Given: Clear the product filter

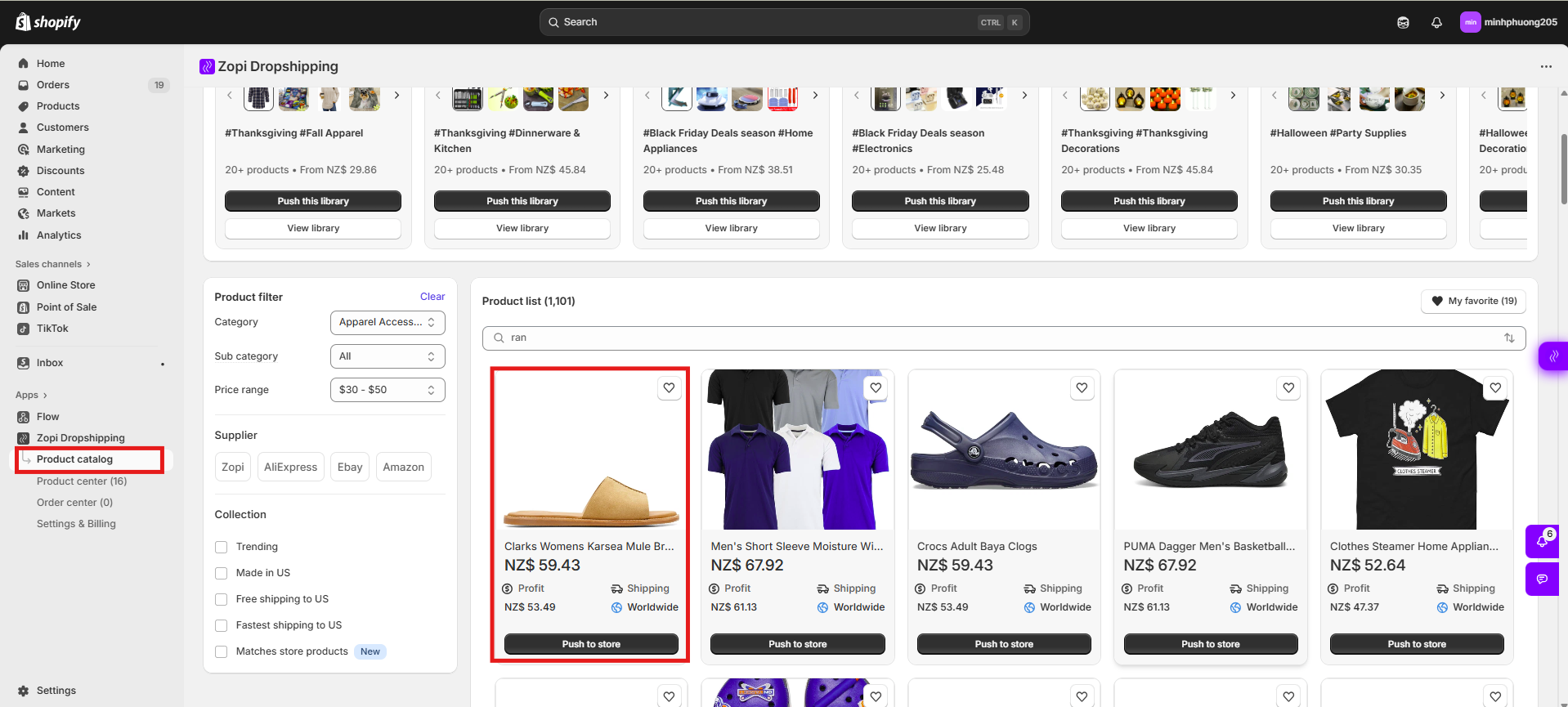Looking at the screenshot, I should (432, 297).
